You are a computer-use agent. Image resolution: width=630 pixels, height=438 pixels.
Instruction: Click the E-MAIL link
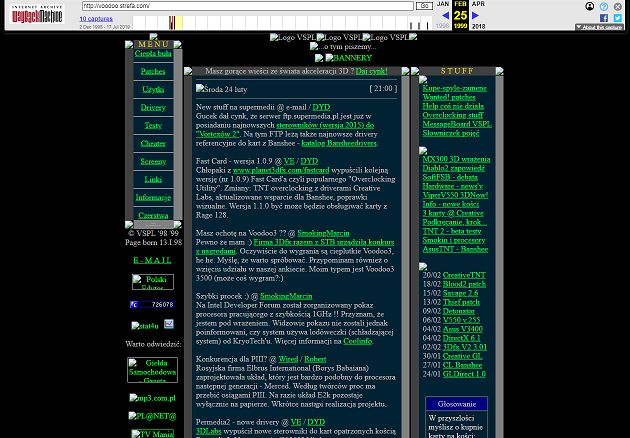[x=152, y=260]
